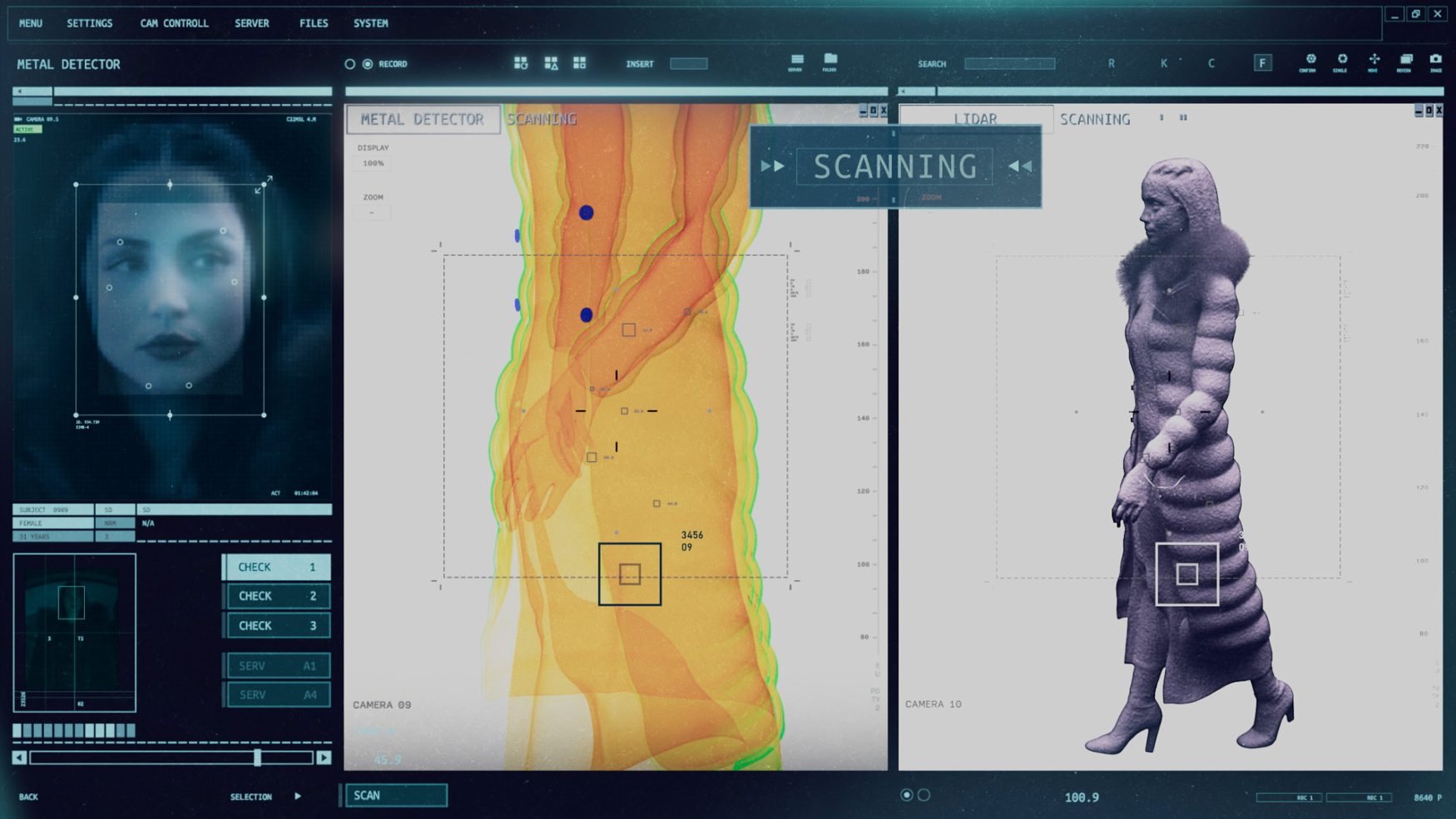Click the right arrow of the horizontal scrubber
Screen dimensions: 1456x819
click(324, 757)
